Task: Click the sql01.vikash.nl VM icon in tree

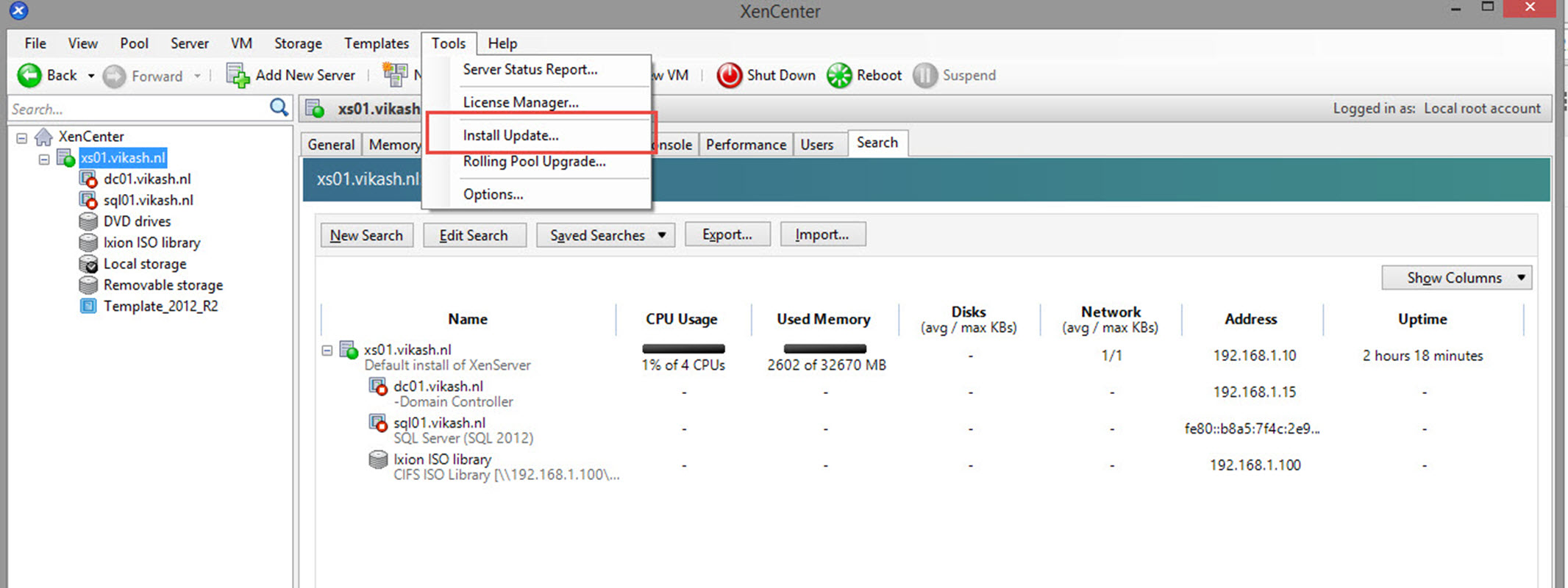Action: tap(88, 201)
